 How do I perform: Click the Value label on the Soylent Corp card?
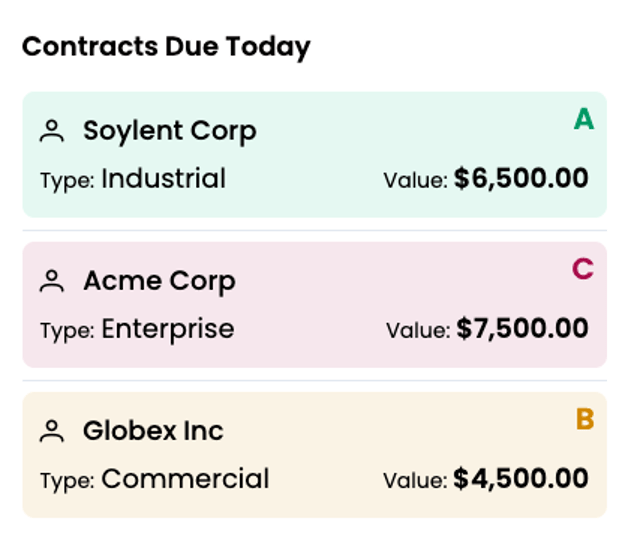(x=415, y=181)
